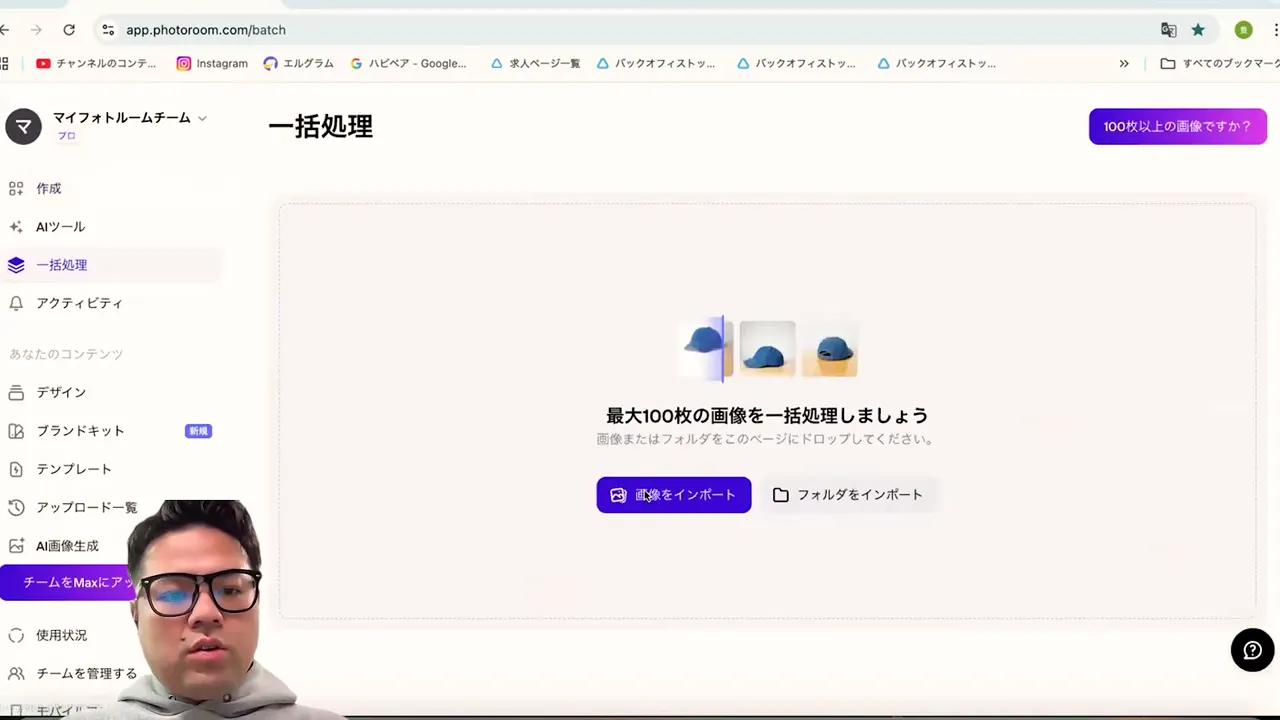Open the デザイン section
This screenshot has height=720, width=1280.
pos(61,392)
